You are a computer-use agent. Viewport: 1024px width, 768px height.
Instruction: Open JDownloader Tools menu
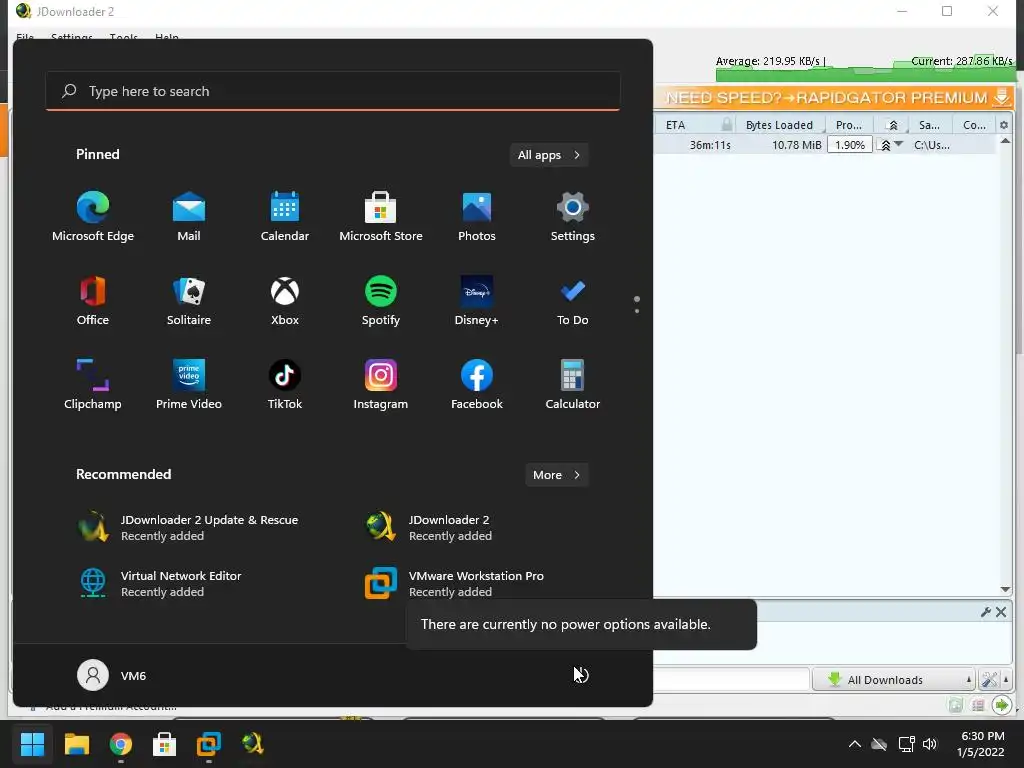[123, 37]
